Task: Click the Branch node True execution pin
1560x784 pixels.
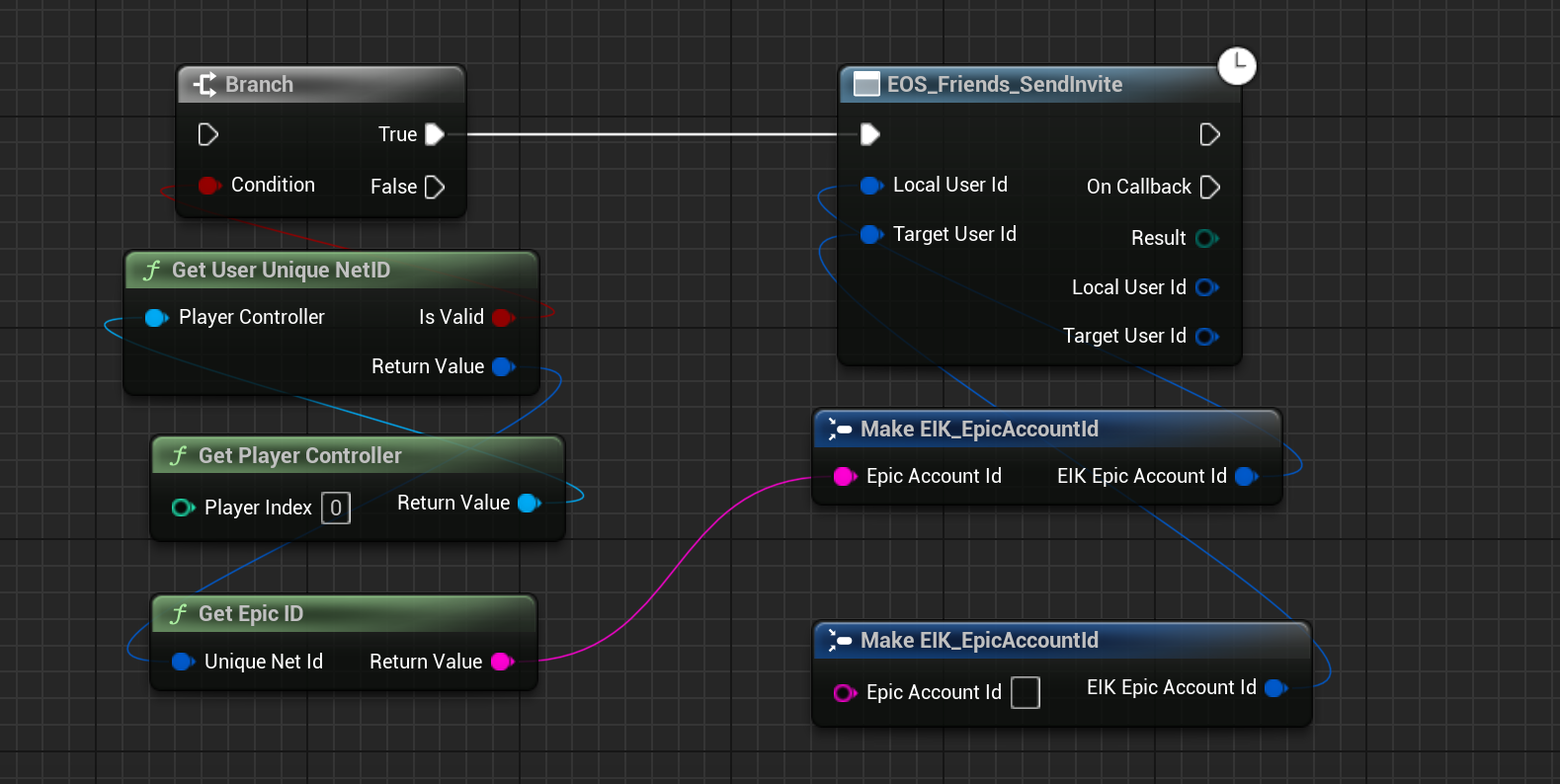Action: 434,134
